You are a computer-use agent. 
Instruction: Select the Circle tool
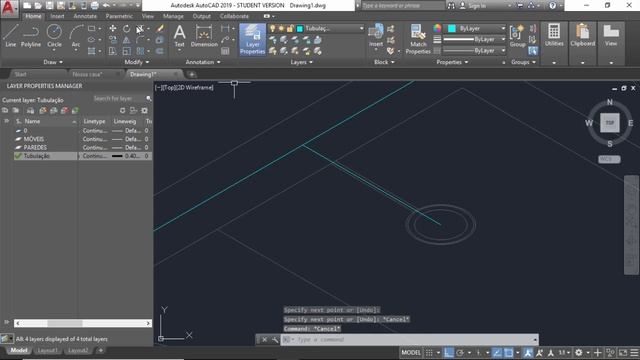click(54, 36)
